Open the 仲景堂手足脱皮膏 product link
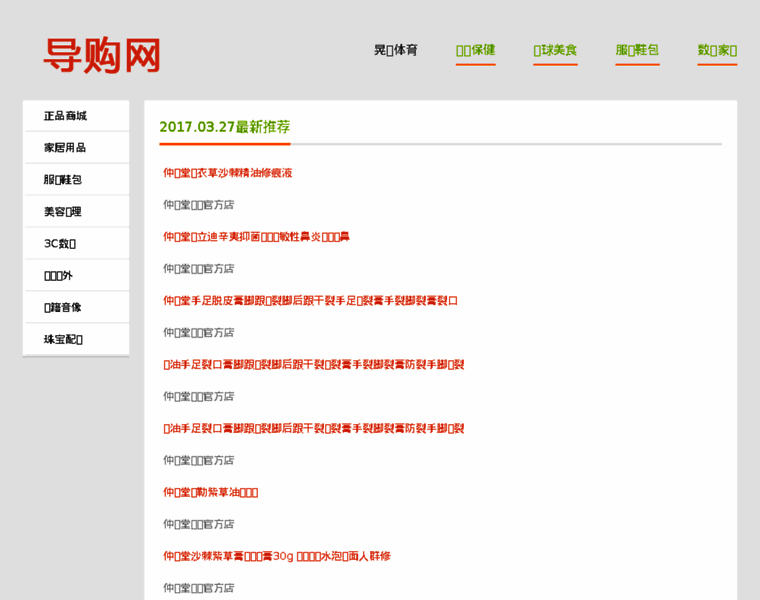Screen dimensions: 760x600 [x=310, y=301]
